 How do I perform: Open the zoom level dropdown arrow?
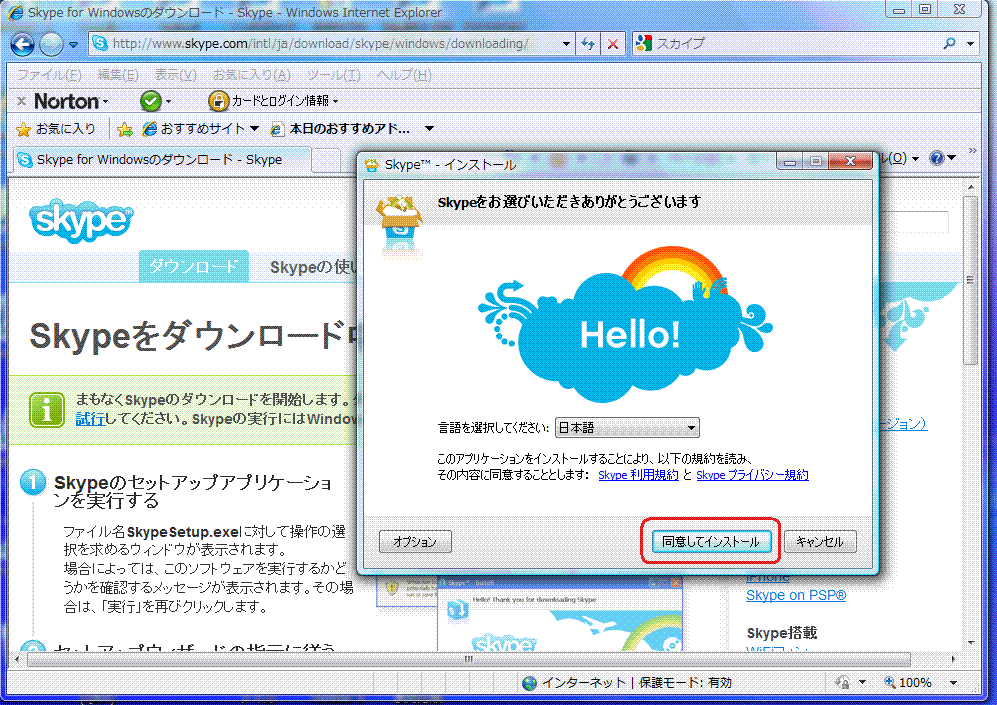click(953, 683)
